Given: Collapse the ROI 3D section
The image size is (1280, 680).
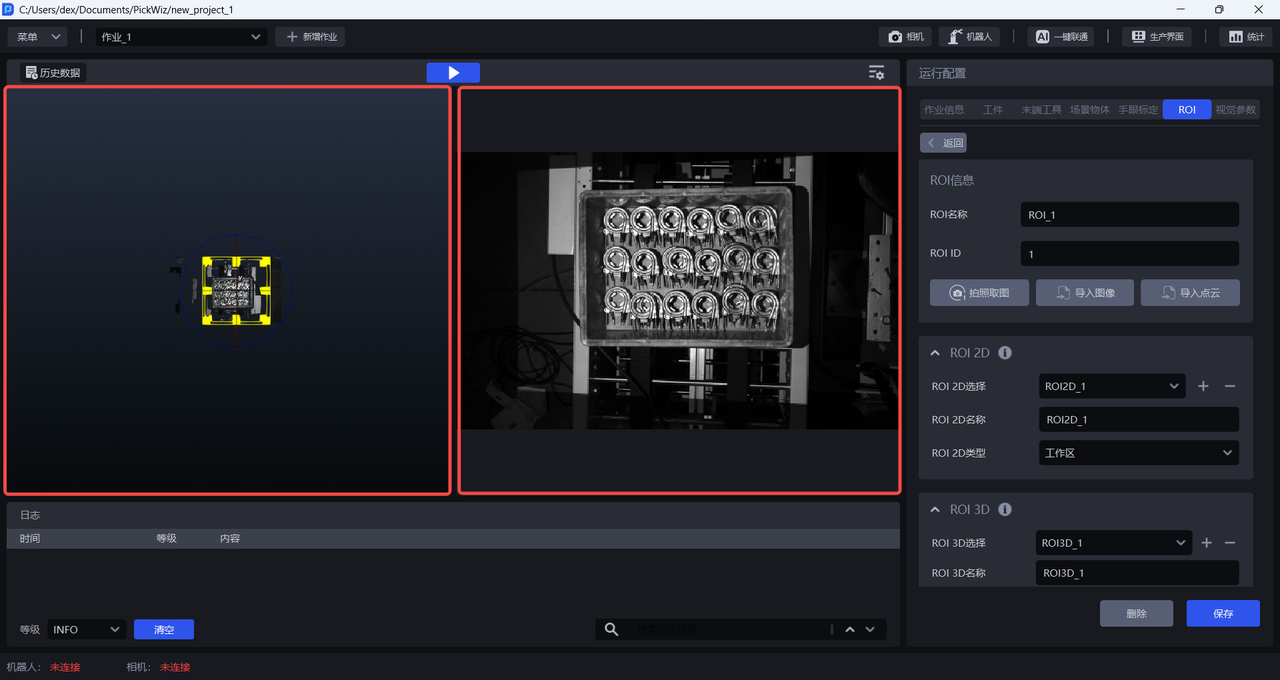Looking at the screenshot, I should 935,510.
